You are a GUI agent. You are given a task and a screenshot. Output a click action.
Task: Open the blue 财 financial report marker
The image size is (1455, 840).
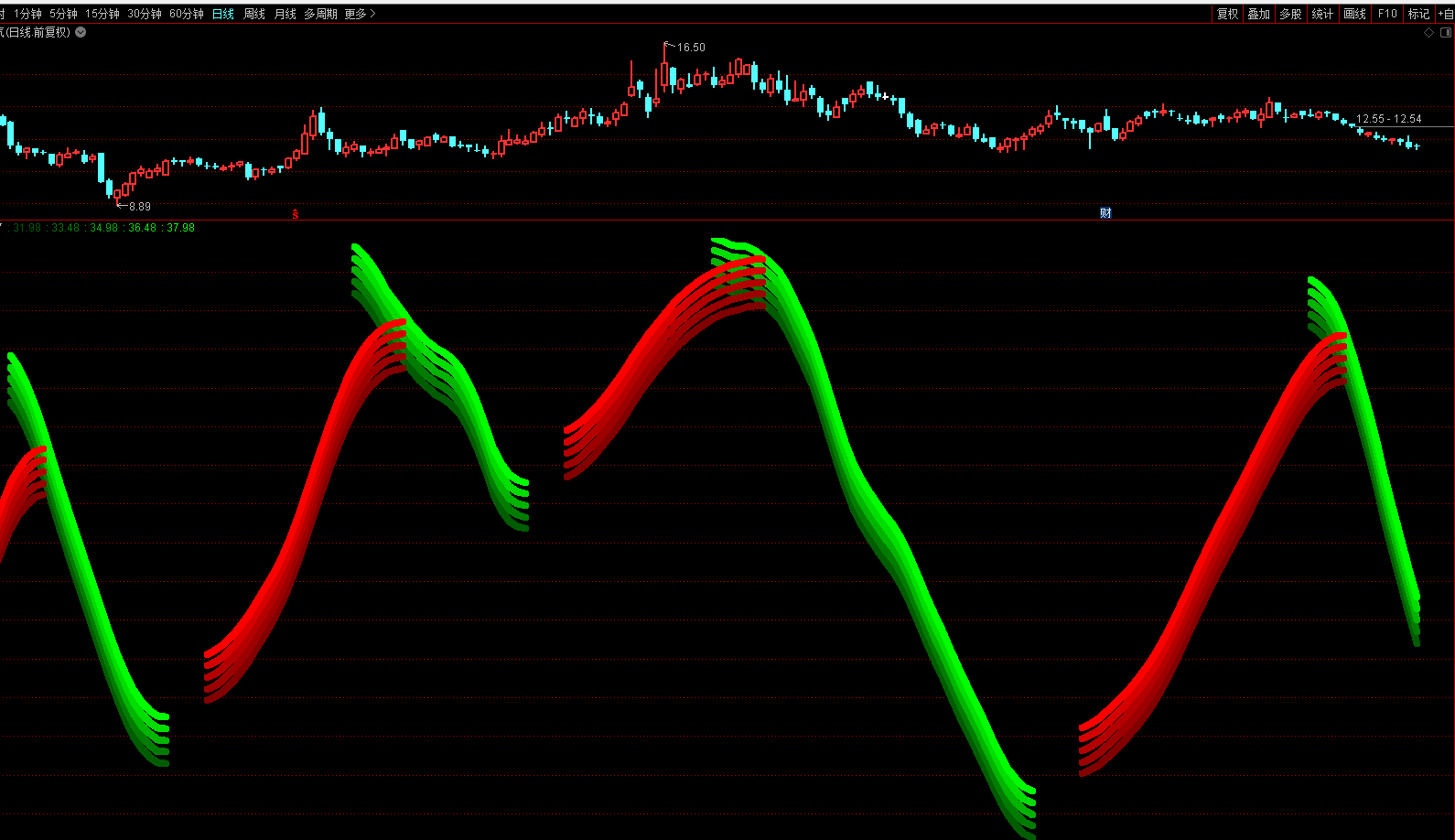click(x=1105, y=213)
